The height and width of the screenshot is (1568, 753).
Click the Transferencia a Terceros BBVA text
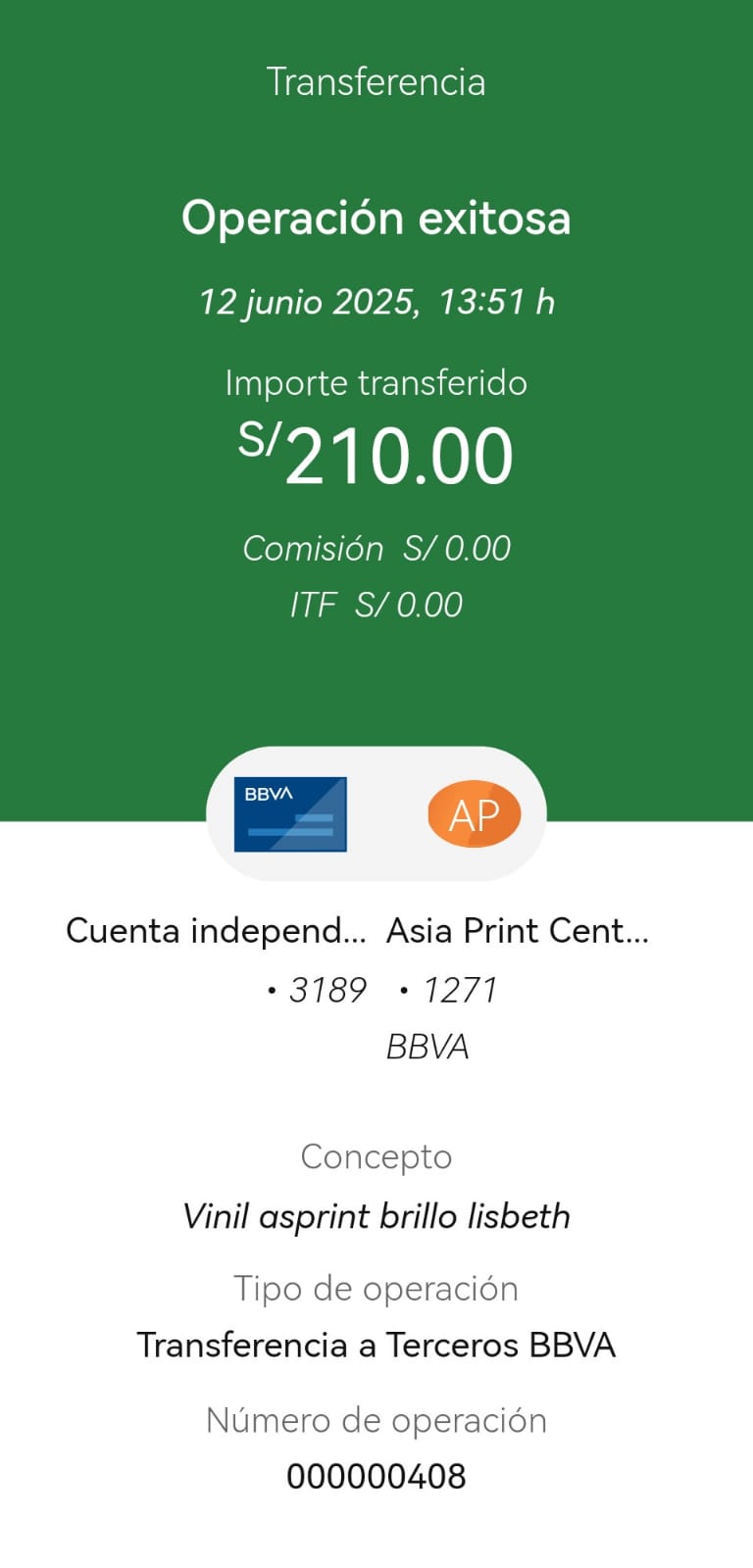coord(376,1345)
